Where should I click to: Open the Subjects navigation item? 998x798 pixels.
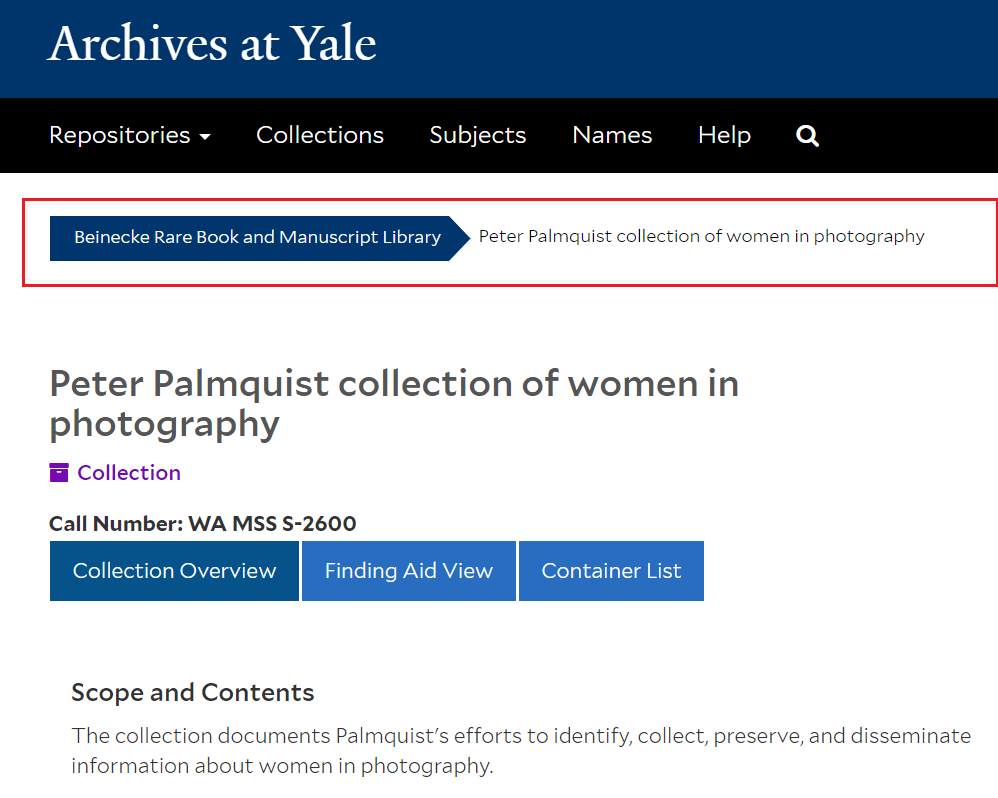point(477,135)
